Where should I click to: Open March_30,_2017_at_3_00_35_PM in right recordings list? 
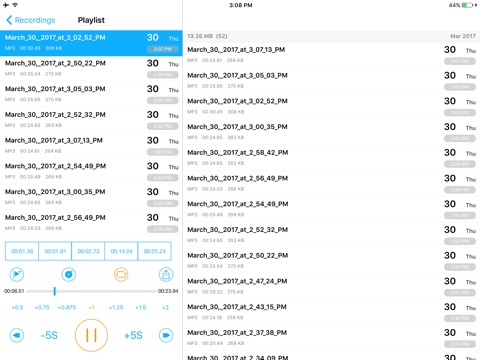tap(331, 132)
